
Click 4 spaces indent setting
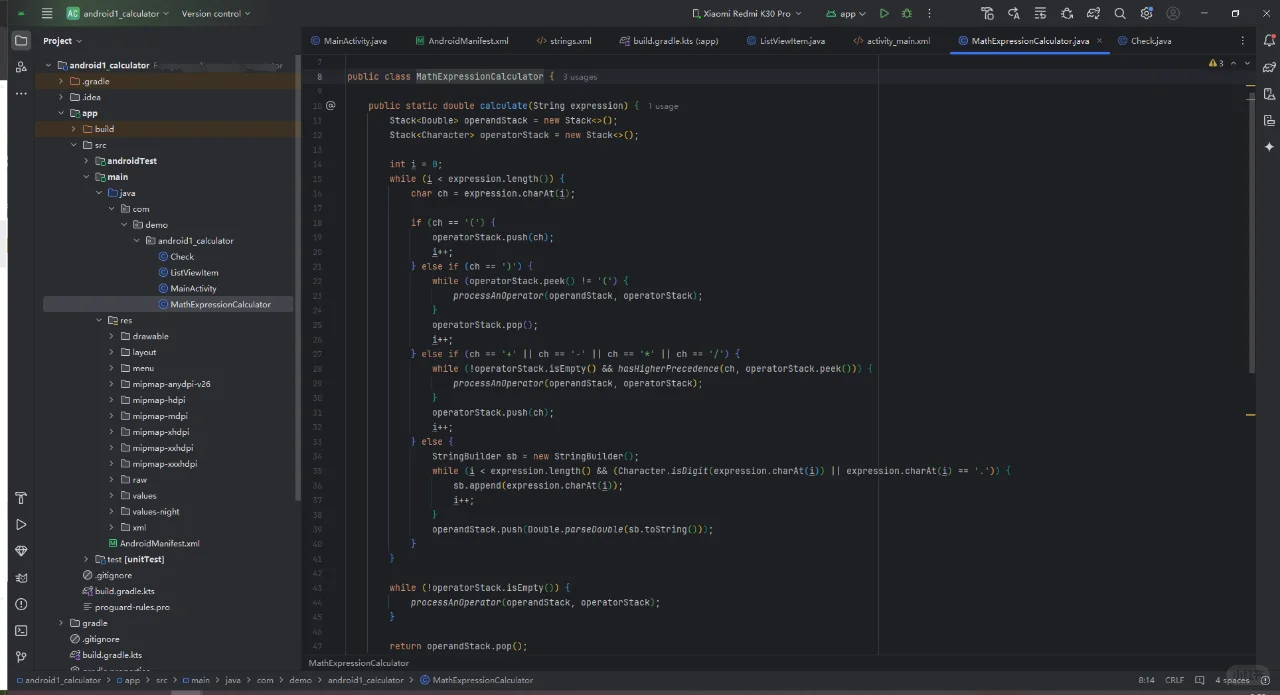point(1232,680)
